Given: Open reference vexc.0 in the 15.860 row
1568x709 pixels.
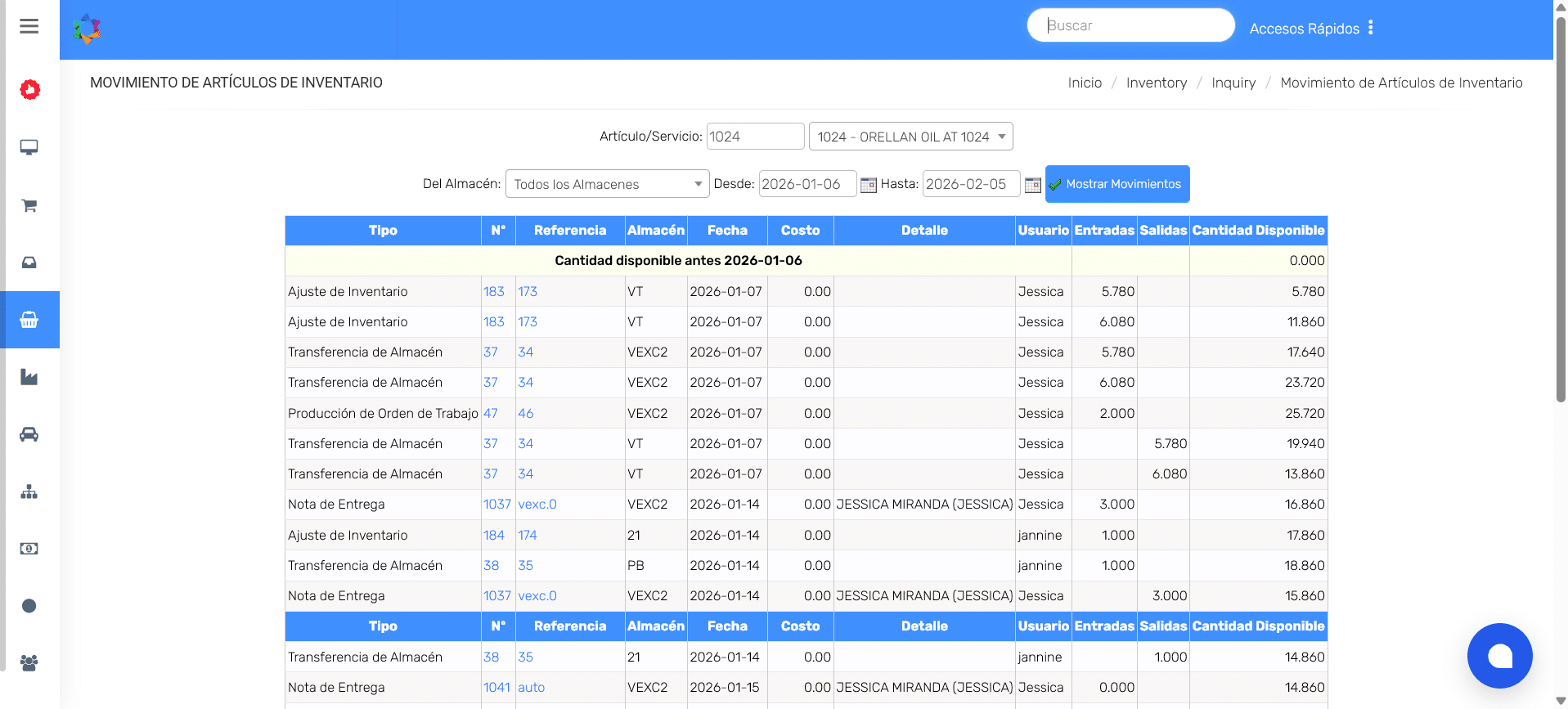Looking at the screenshot, I should (x=537, y=596).
